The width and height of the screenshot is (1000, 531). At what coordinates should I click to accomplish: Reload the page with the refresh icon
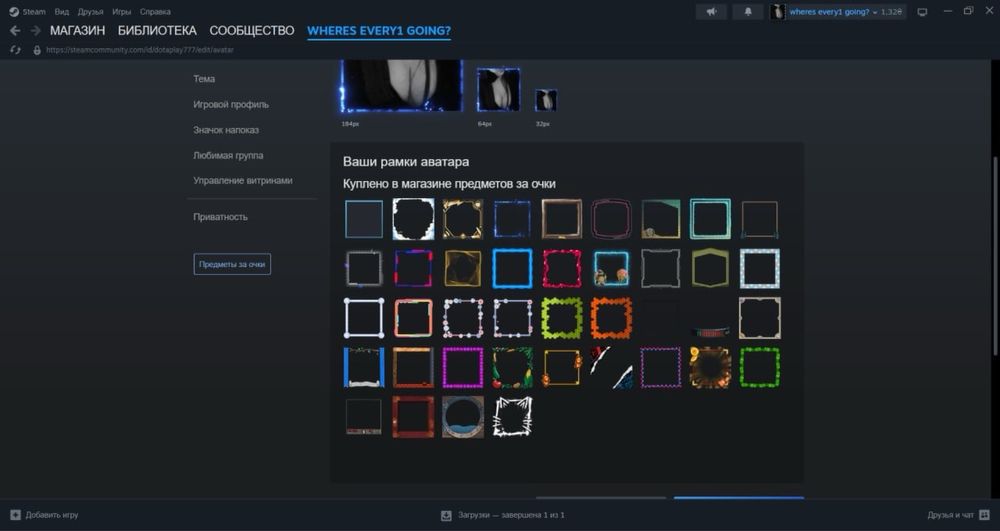pos(15,50)
